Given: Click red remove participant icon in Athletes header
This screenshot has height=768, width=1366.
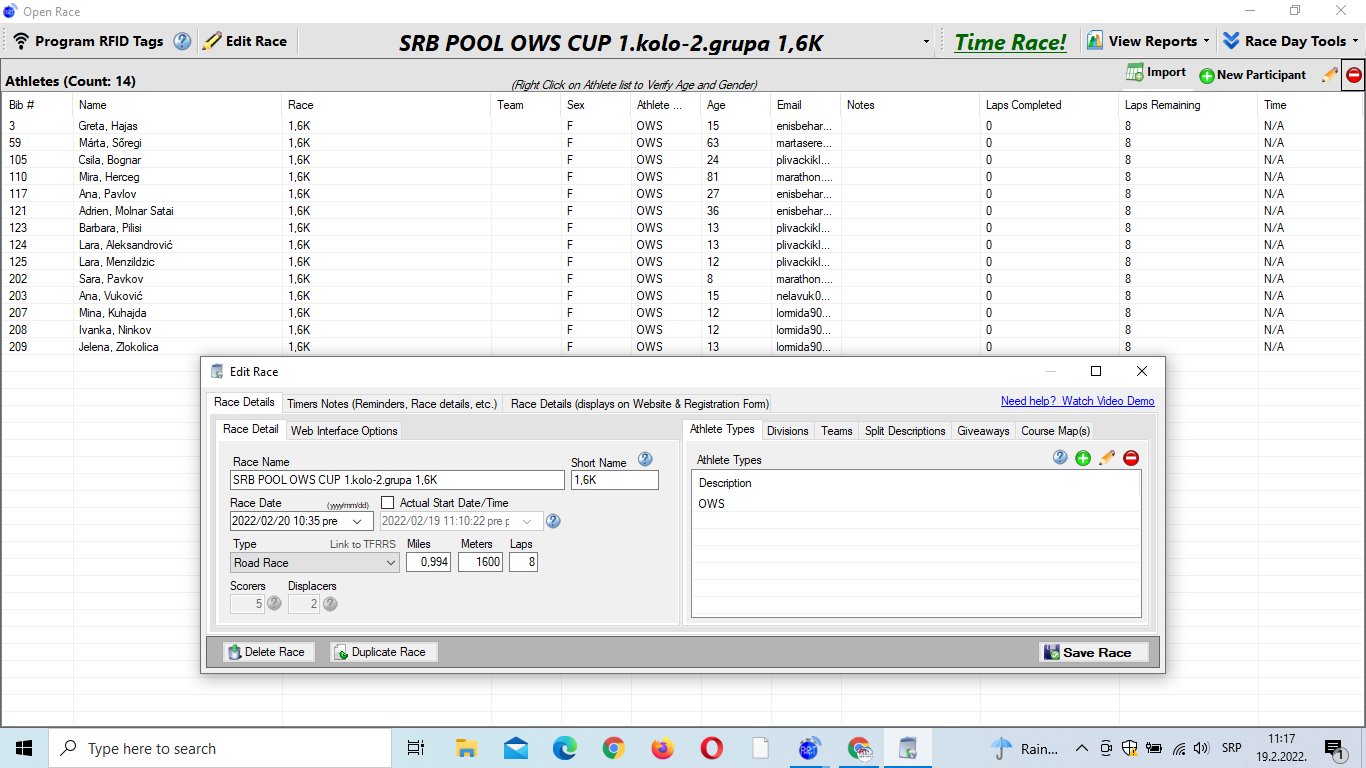Looking at the screenshot, I should point(1354,75).
